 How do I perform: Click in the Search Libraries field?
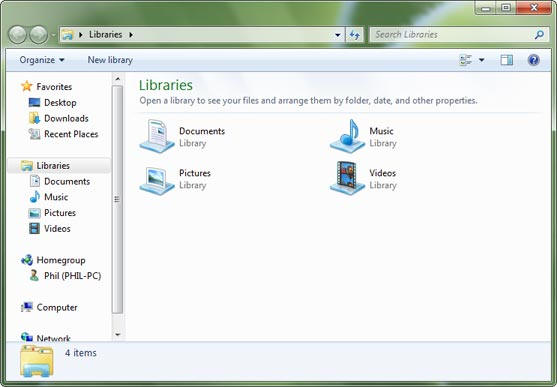click(451, 34)
